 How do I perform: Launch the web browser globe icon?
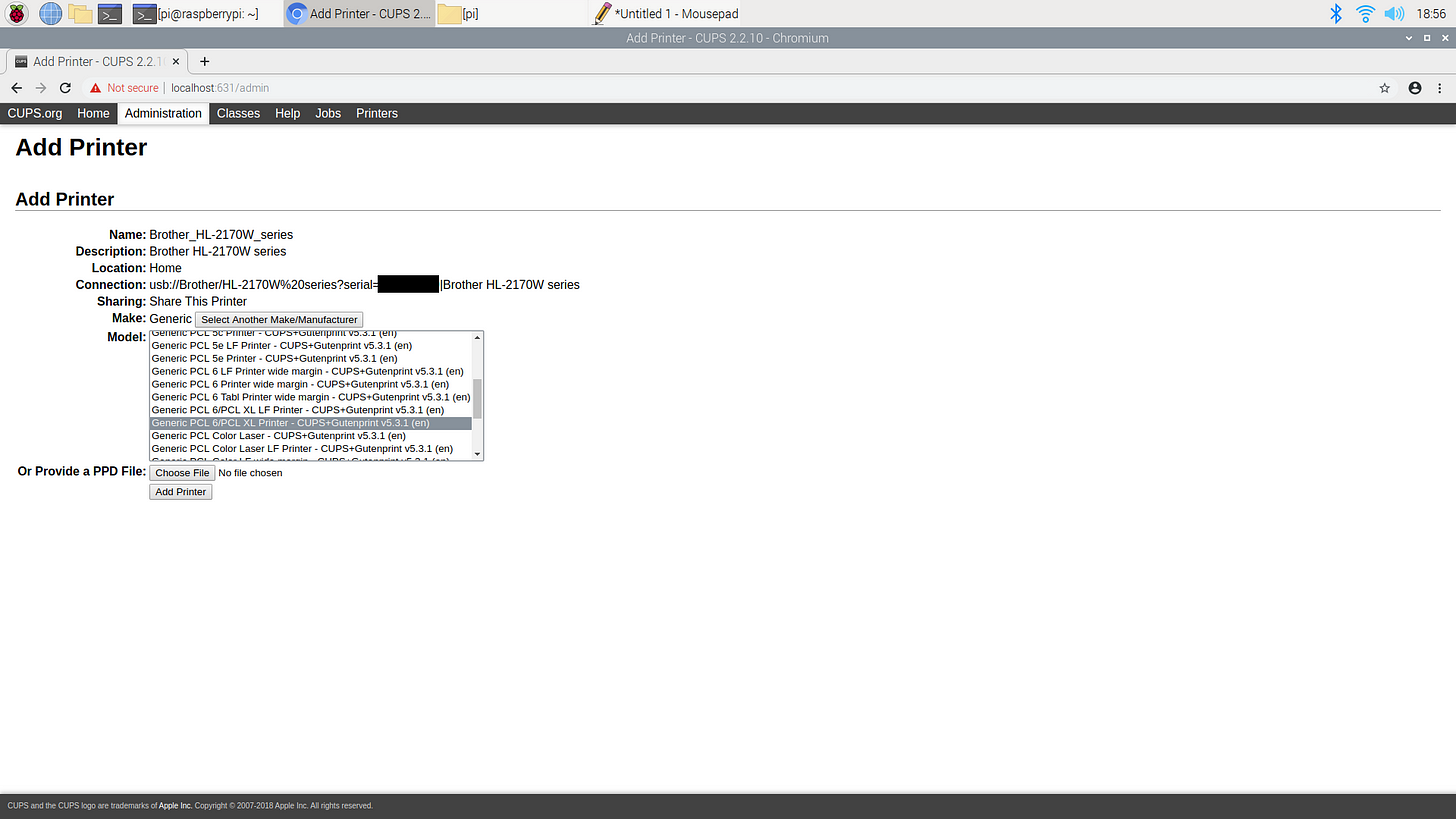[50, 13]
